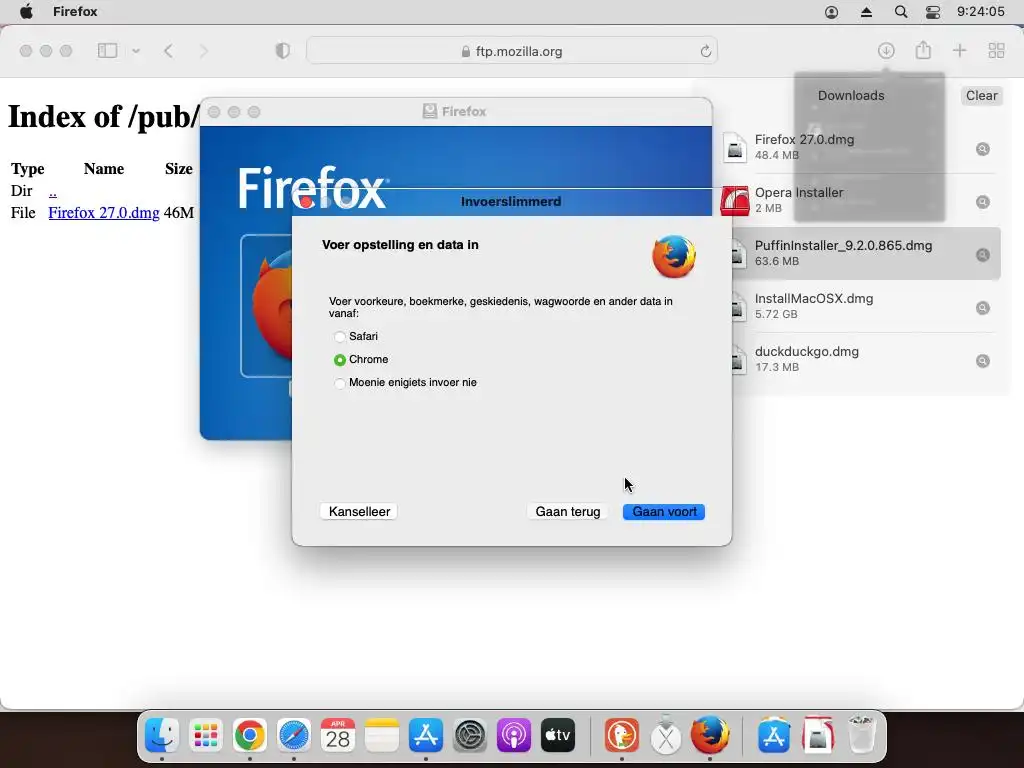
Task: Go back in Safari toolbar
Action: click(x=168, y=51)
